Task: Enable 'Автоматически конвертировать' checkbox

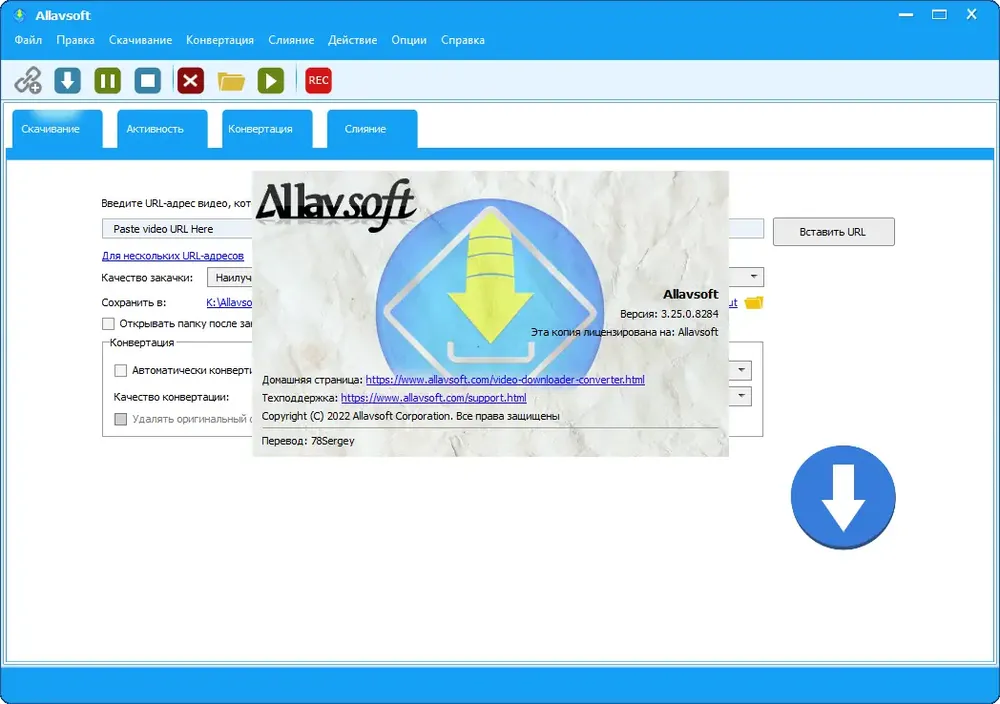Action: [121, 370]
